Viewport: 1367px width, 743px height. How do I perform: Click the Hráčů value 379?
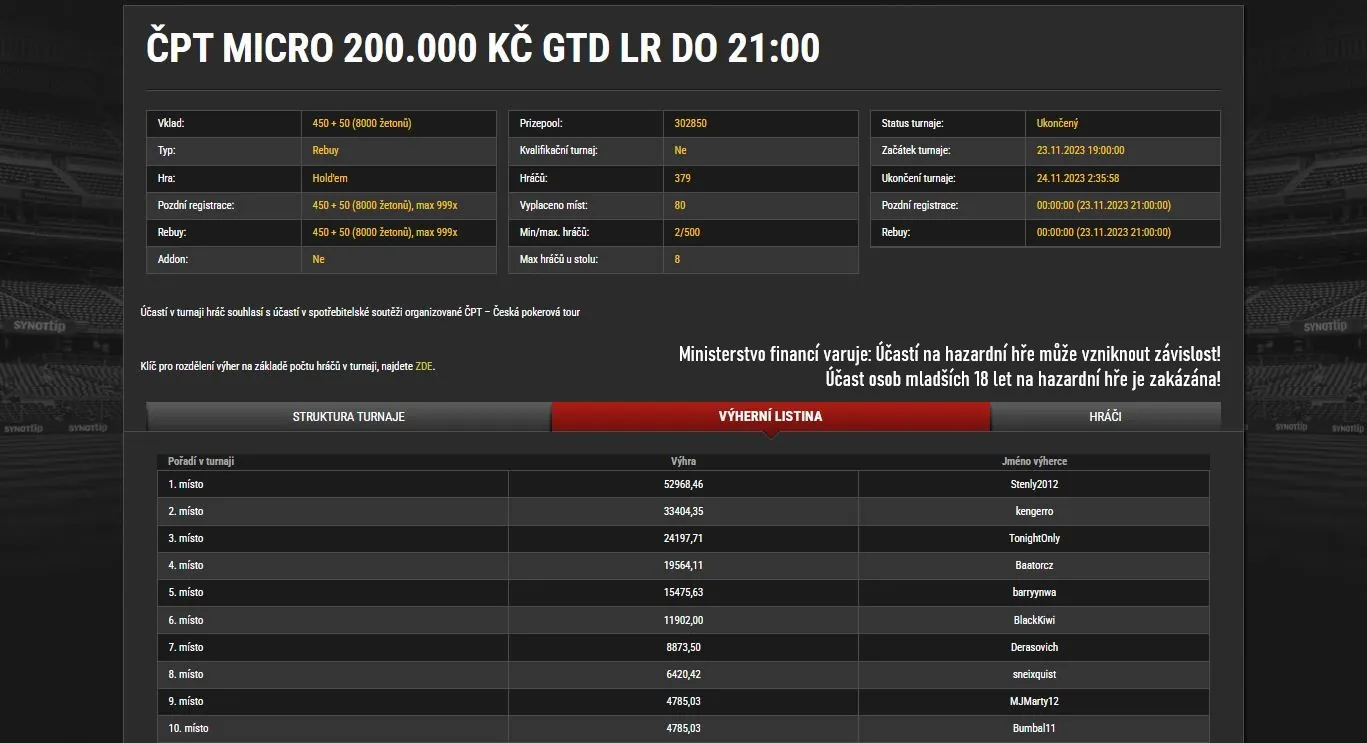coord(682,178)
